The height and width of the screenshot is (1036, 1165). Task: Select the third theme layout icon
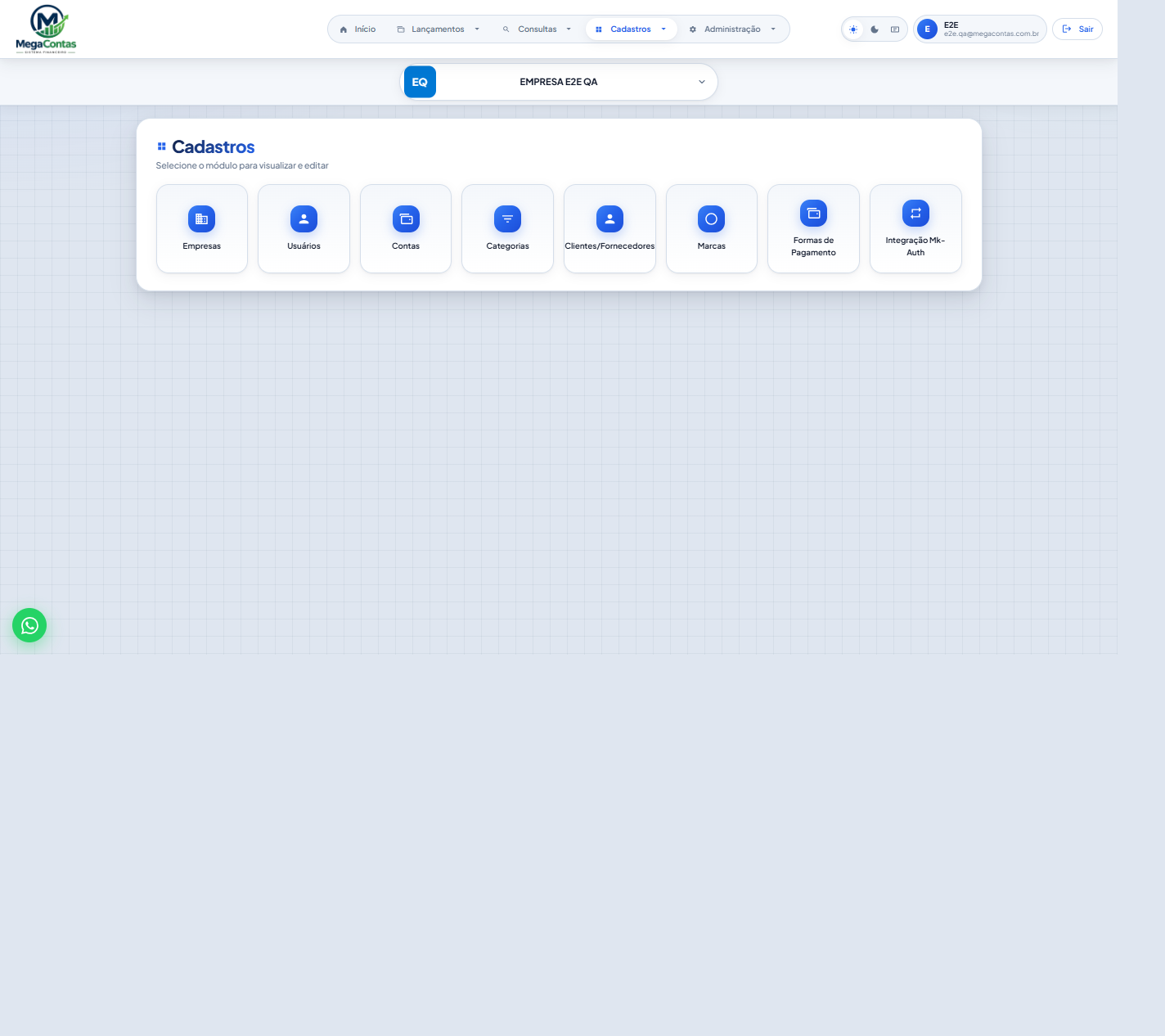point(895,29)
